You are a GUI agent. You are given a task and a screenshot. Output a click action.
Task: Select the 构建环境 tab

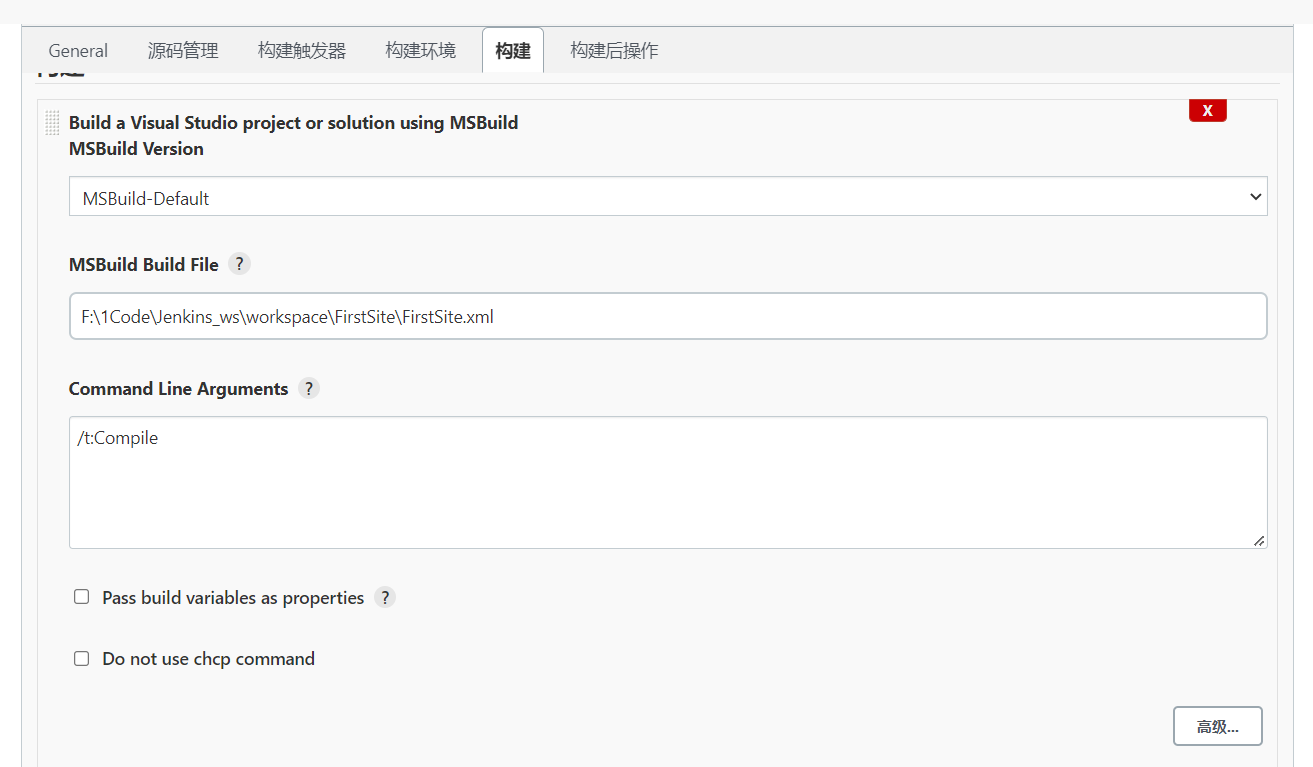[x=420, y=51]
